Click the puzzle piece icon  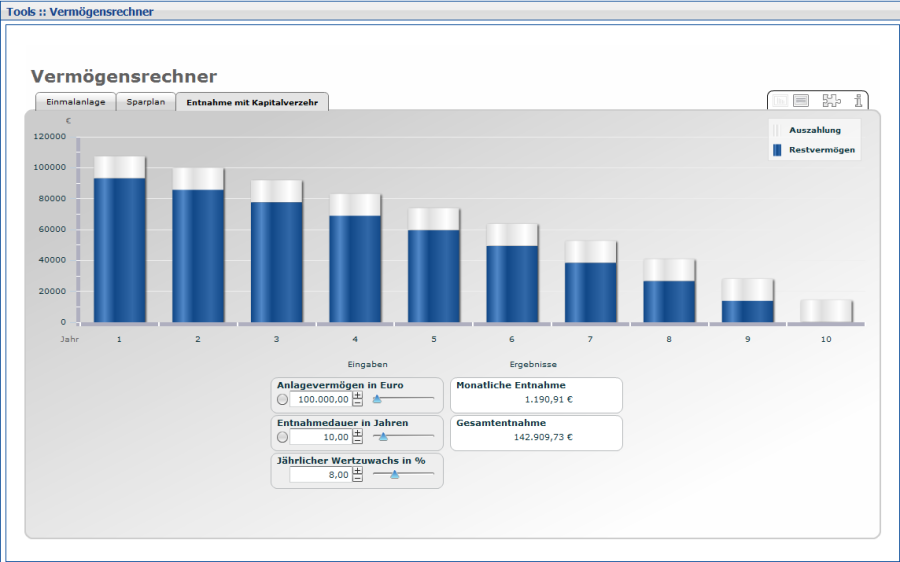pyautogui.click(x=831, y=101)
